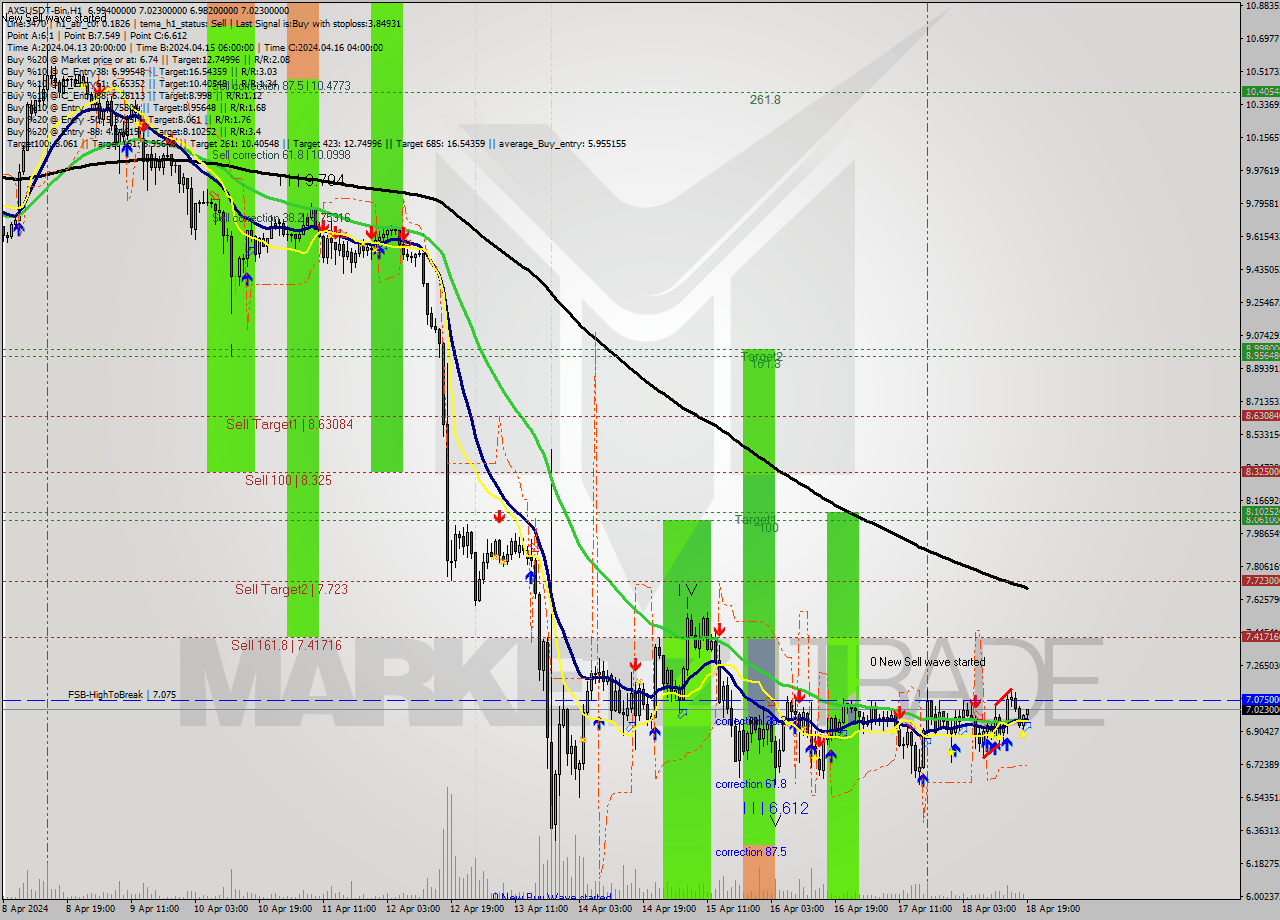Click the 'Sell Target2 | 7.723' label
Viewport: 1280px width, 920px height.
pyautogui.click(x=291, y=589)
